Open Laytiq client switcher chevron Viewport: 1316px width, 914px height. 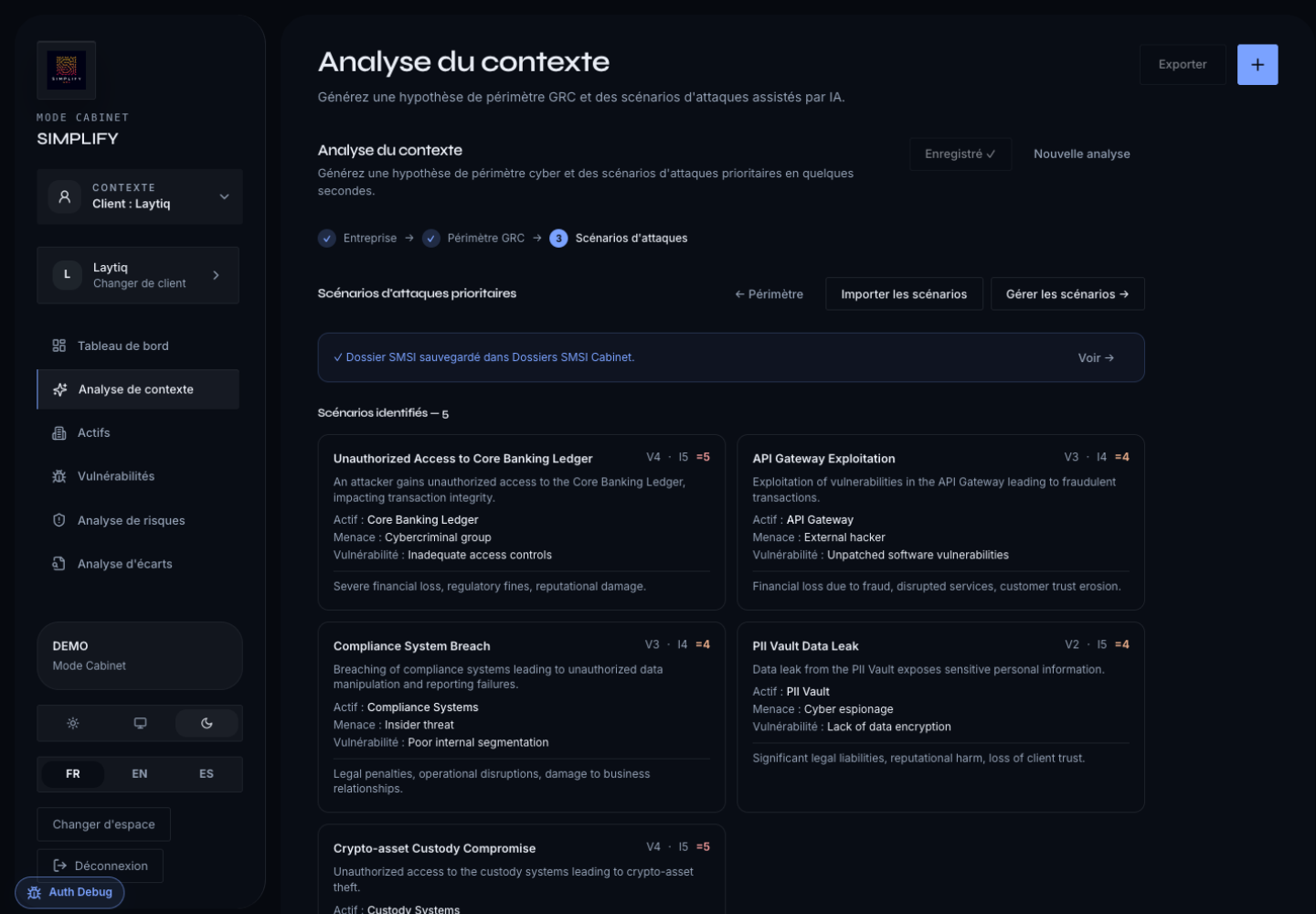click(216, 275)
